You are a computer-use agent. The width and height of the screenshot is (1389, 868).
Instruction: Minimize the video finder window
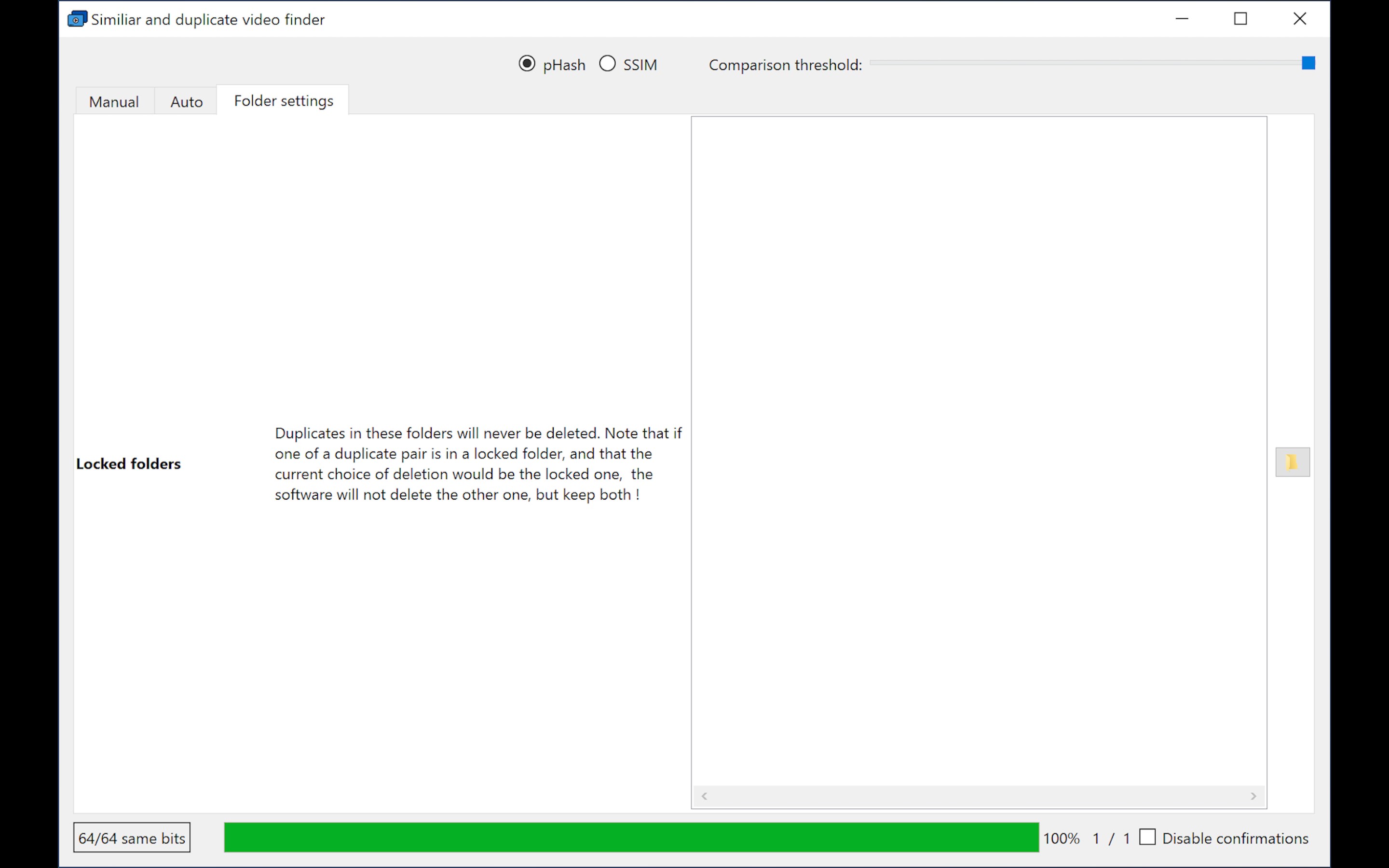click(x=1182, y=19)
